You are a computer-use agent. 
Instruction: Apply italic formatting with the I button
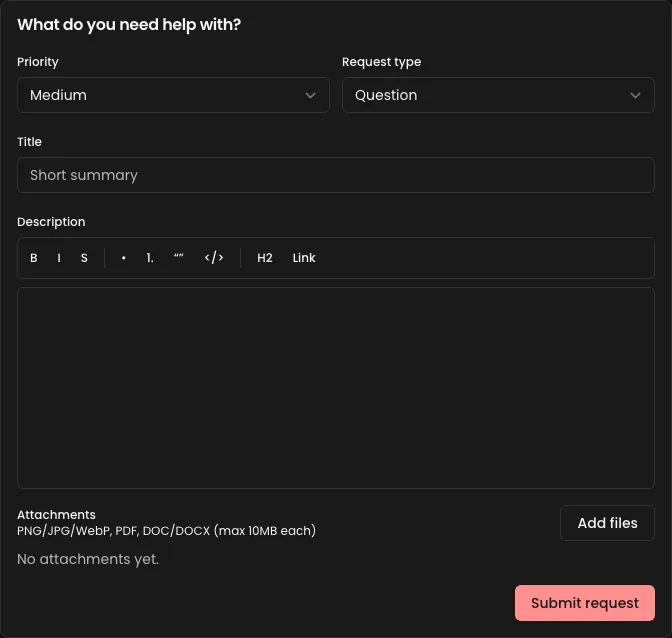[59, 258]
